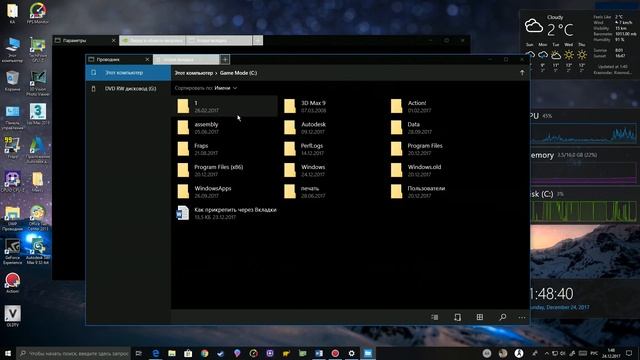Select the Windows folder
Image resolution: width=640 pixels, height=360 pixels.
click(332, 170)
